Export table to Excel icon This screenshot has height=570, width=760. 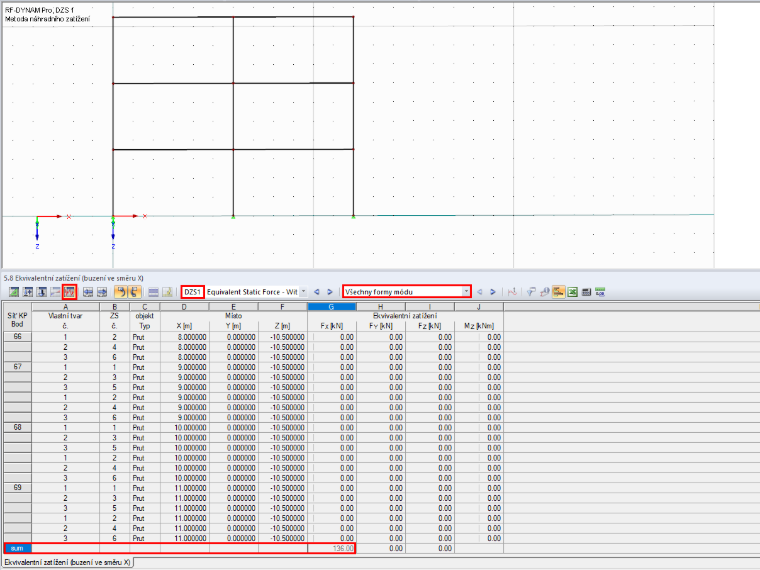(572, 292)
